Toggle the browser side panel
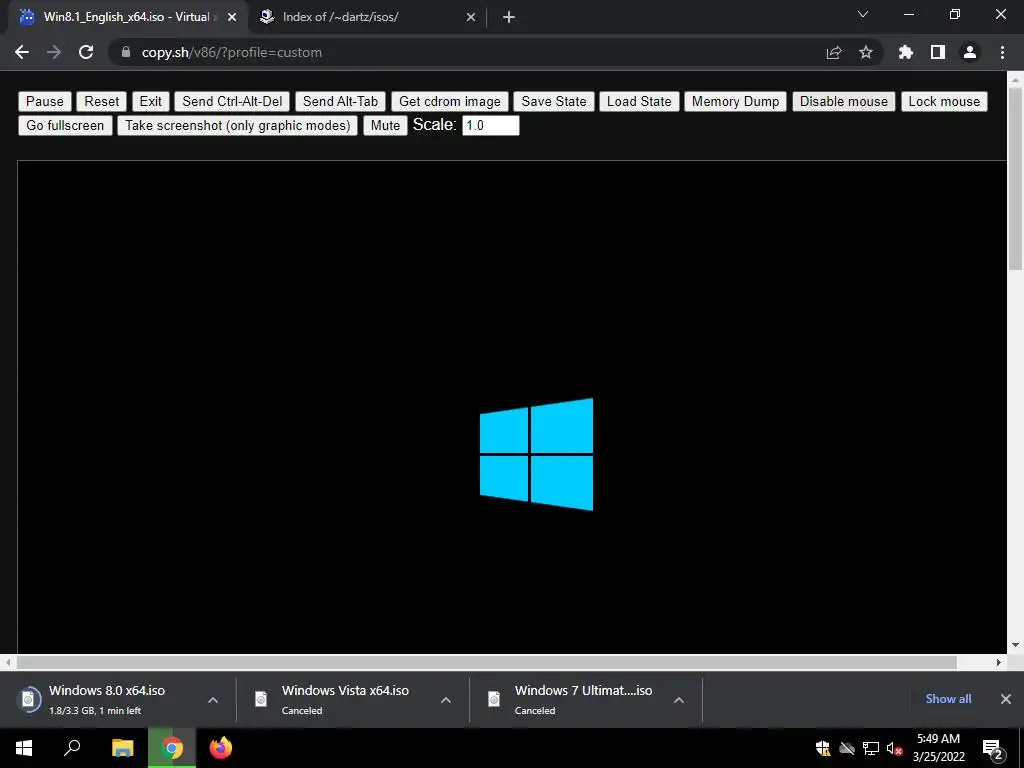This screenshot has height=768, width=1024. [x=938, y=52]
